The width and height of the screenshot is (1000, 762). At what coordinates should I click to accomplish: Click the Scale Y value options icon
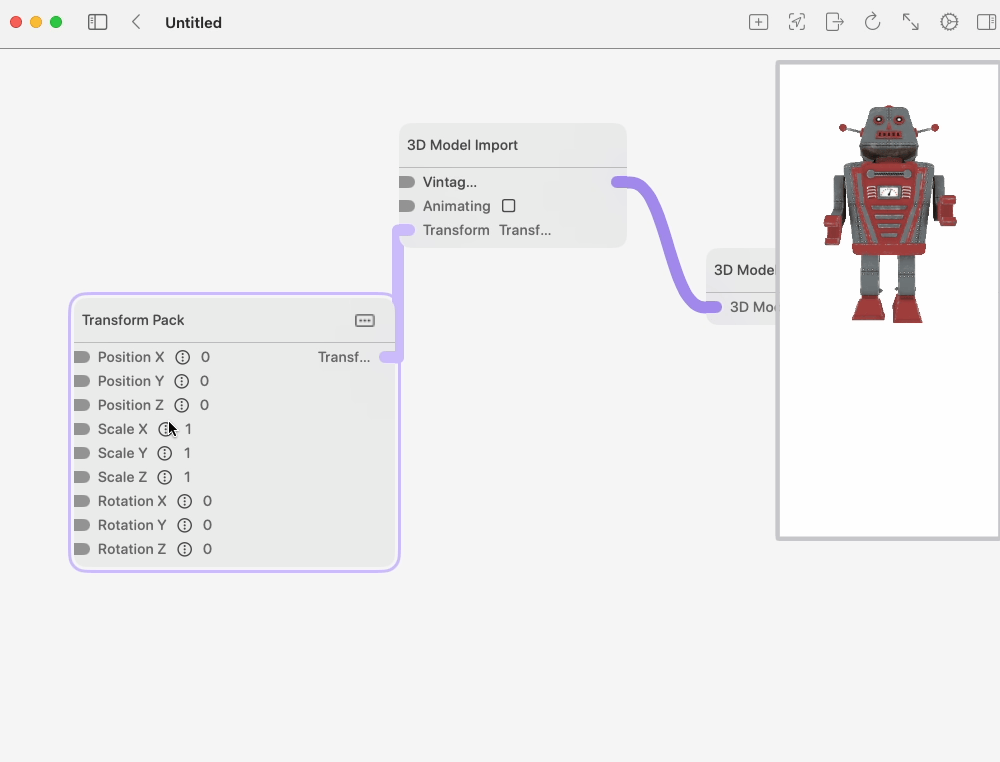[165, 453]
